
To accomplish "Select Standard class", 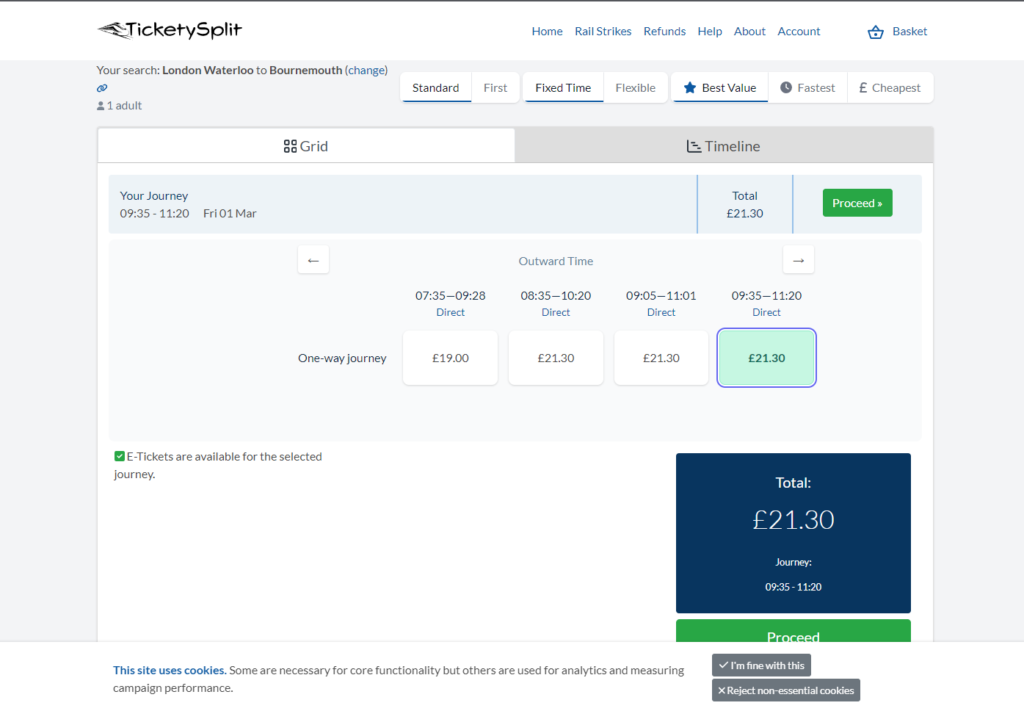I will pos(436,87).
